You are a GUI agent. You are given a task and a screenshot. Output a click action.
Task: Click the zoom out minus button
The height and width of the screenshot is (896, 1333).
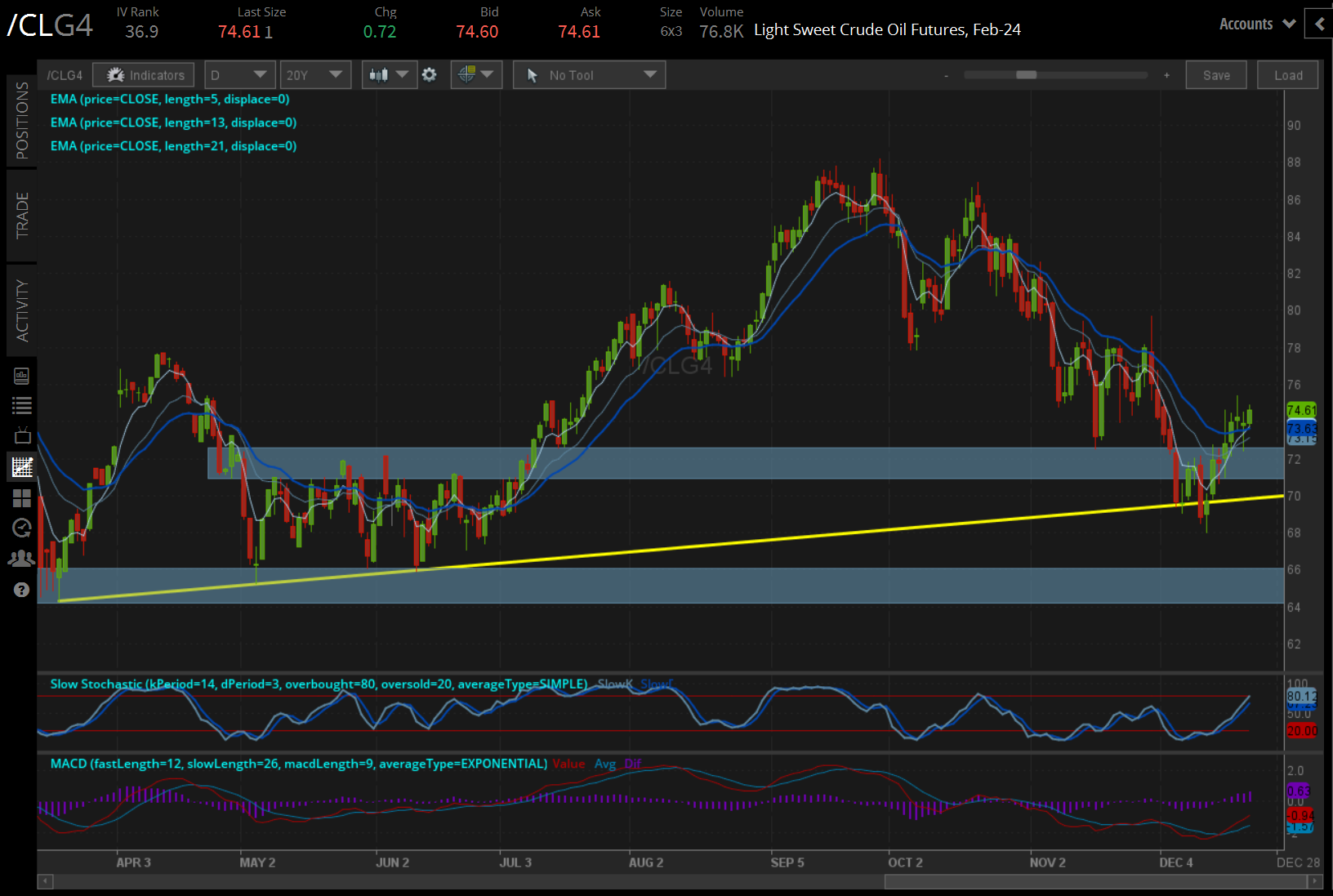(x=946, y=75)
